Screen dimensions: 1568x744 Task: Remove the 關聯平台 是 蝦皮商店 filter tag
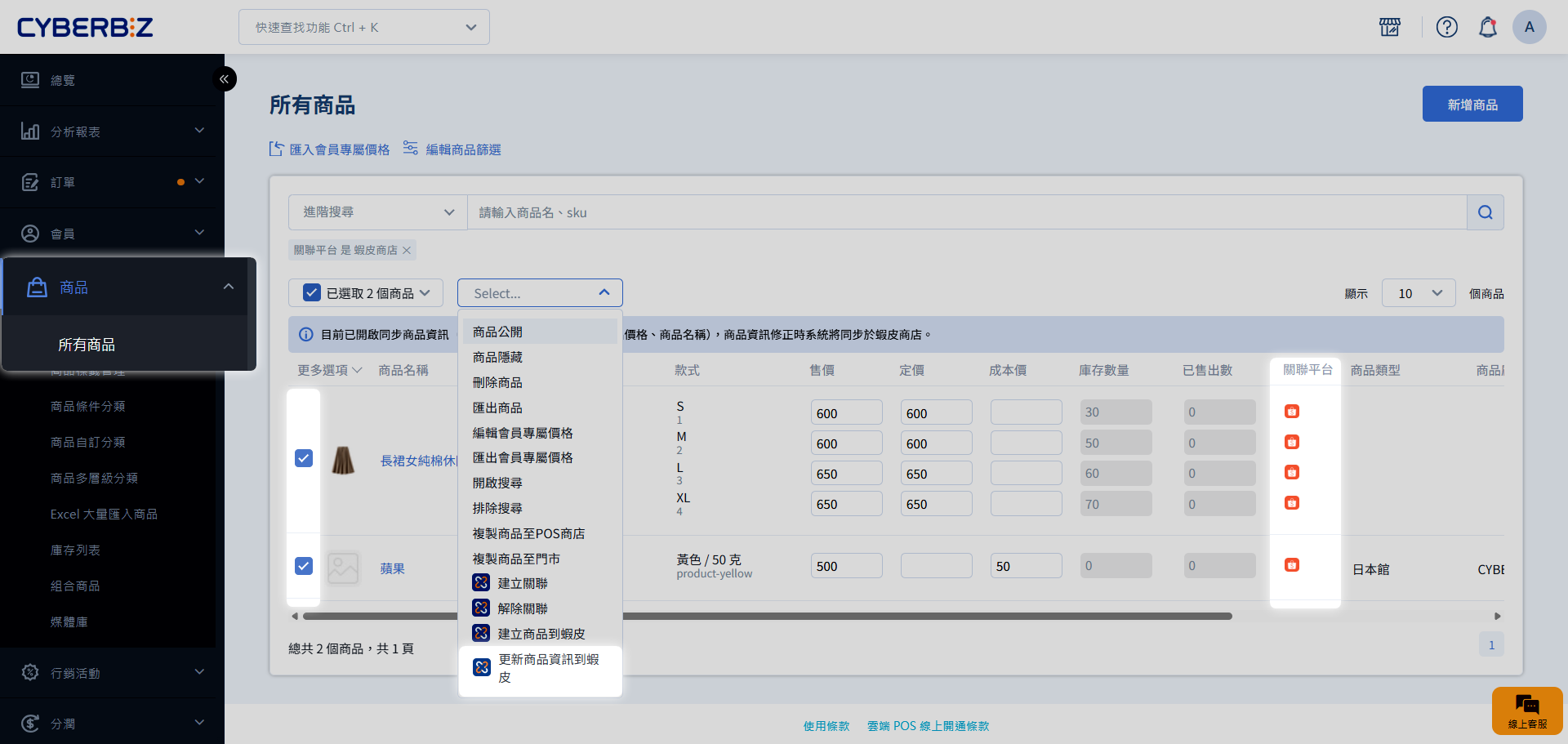tap(407, 251)
